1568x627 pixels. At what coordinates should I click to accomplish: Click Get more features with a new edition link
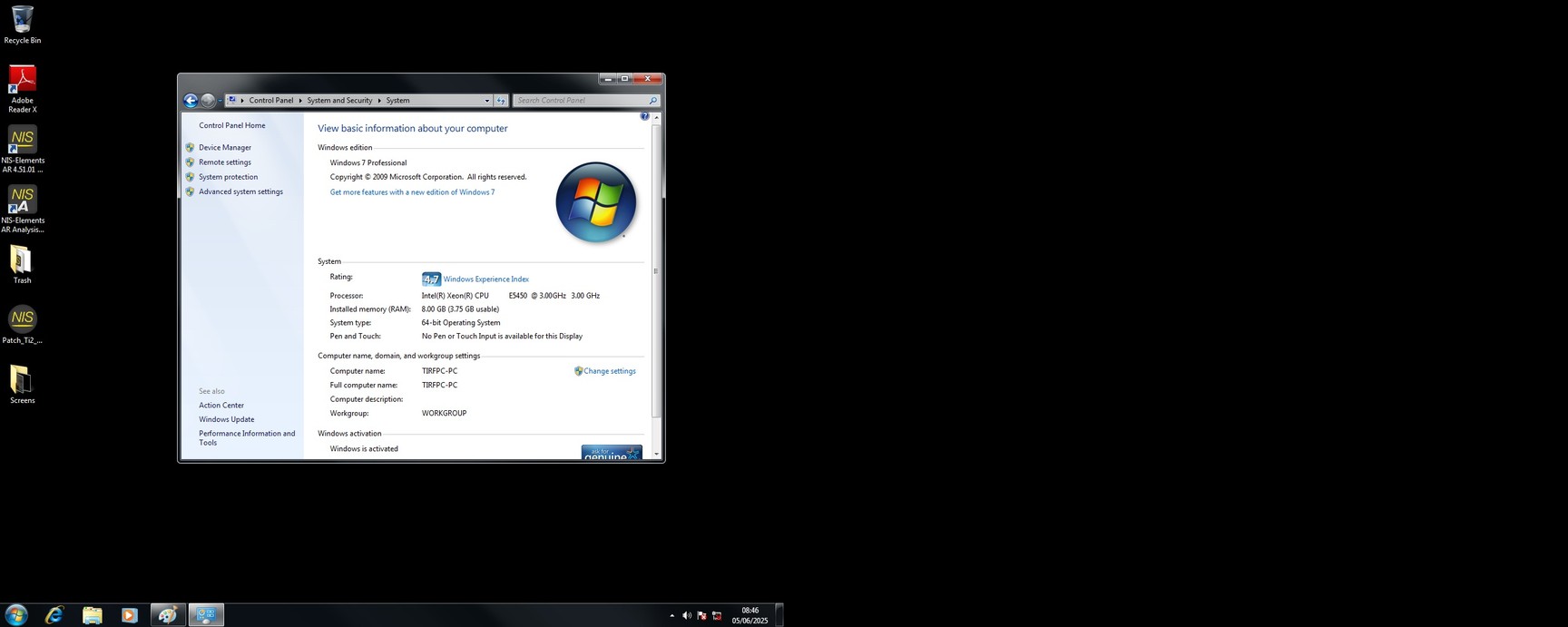pyautogui.click(x=413, y=192)
